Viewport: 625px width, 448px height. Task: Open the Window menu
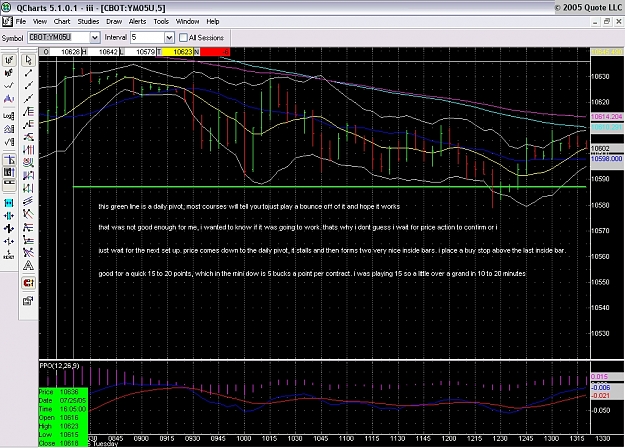tap(187, 22)
